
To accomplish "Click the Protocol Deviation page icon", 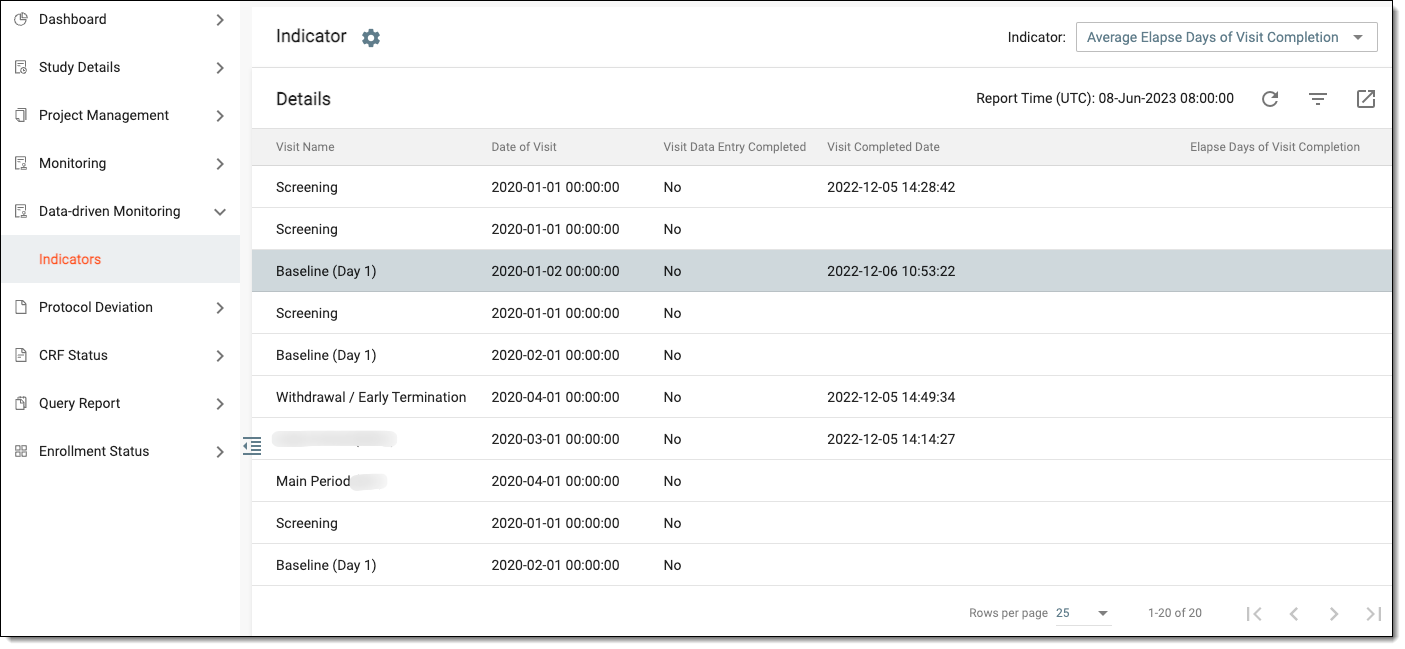I will tap(21, 307).
